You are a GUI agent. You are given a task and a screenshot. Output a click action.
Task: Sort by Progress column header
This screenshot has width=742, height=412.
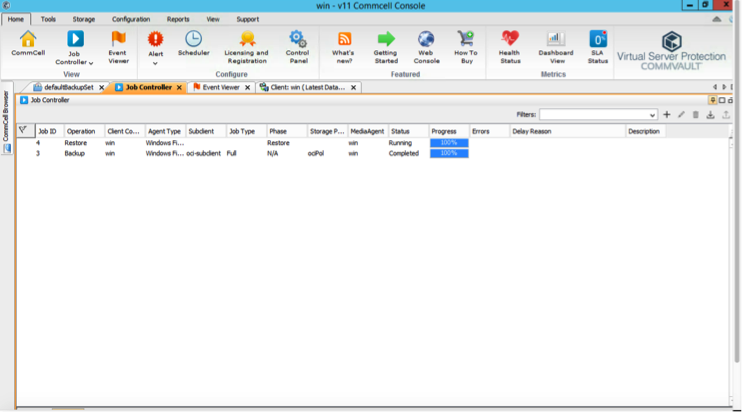(449, 131)
